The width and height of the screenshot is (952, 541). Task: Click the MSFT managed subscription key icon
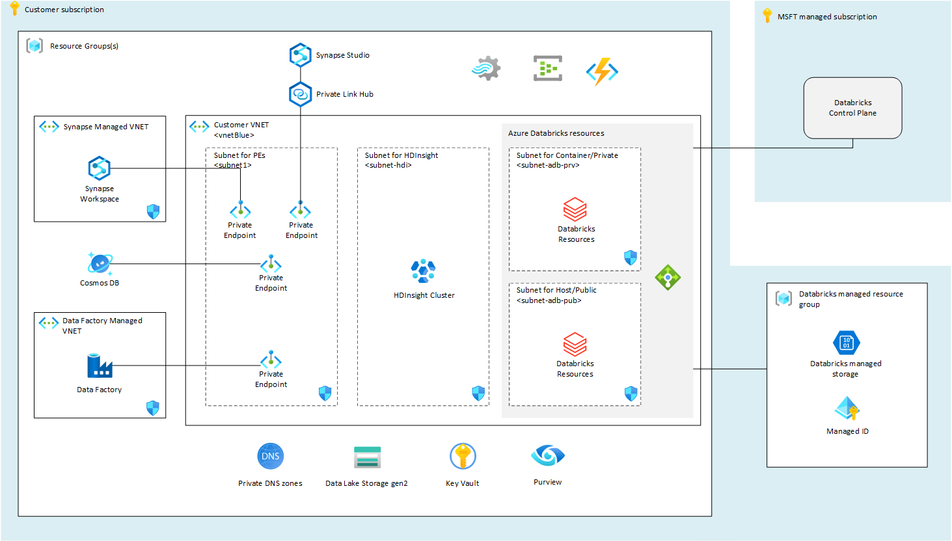click(x=767, y=16)
